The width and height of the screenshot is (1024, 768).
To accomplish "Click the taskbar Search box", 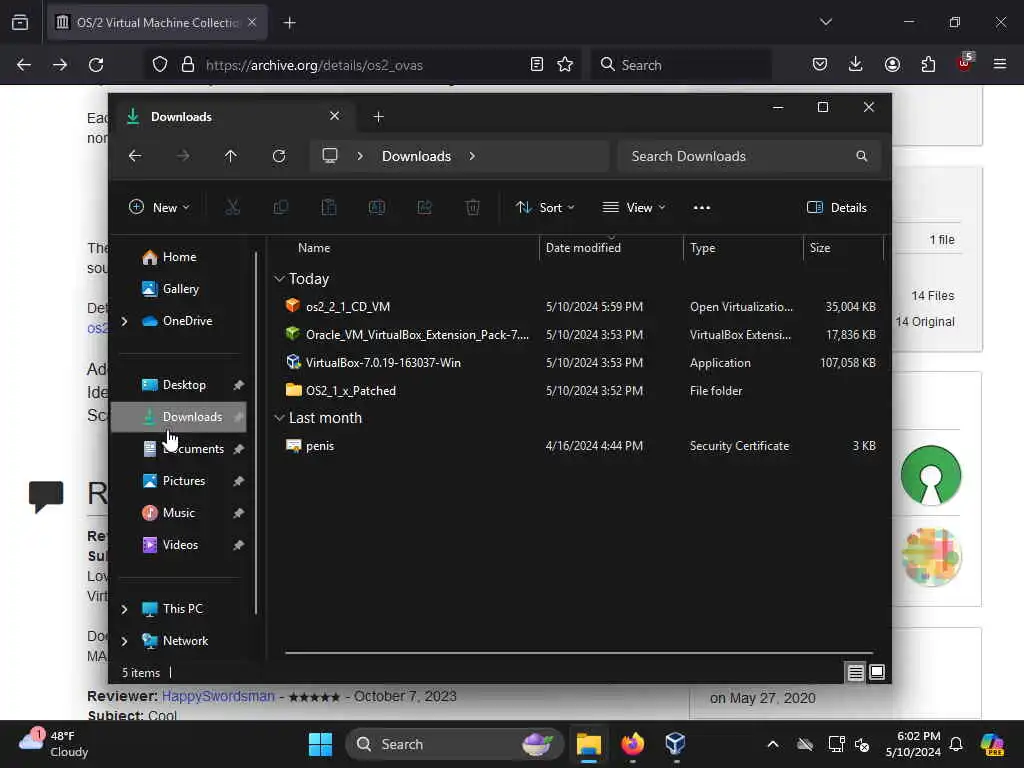I will pos(454,744).
